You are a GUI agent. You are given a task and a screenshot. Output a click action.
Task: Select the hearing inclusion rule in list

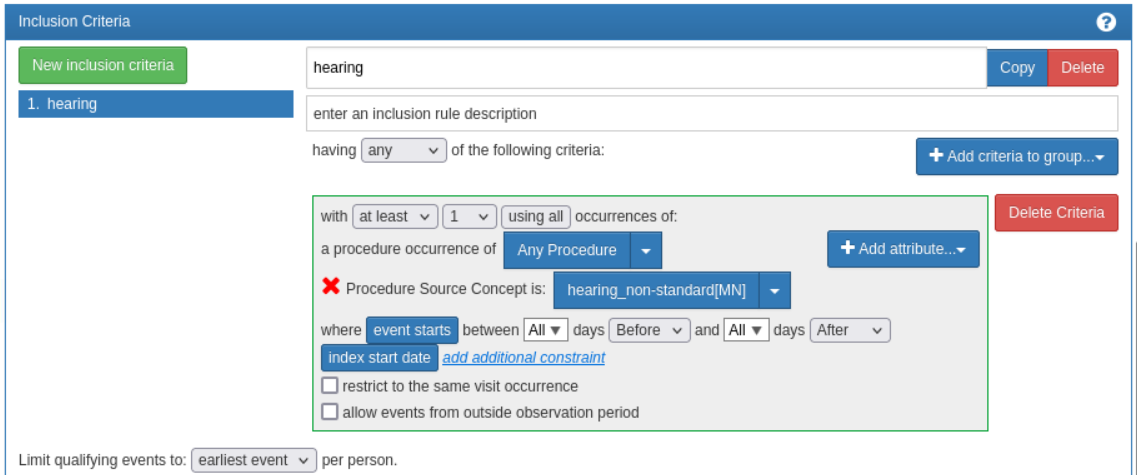(156, 104)
